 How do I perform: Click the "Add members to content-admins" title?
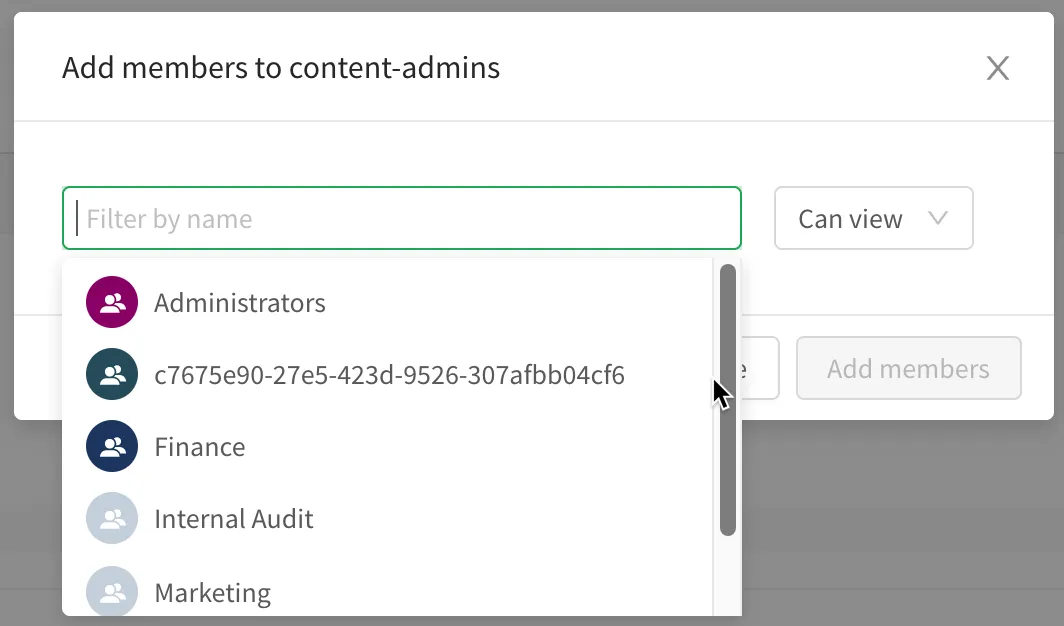point(281,68)
